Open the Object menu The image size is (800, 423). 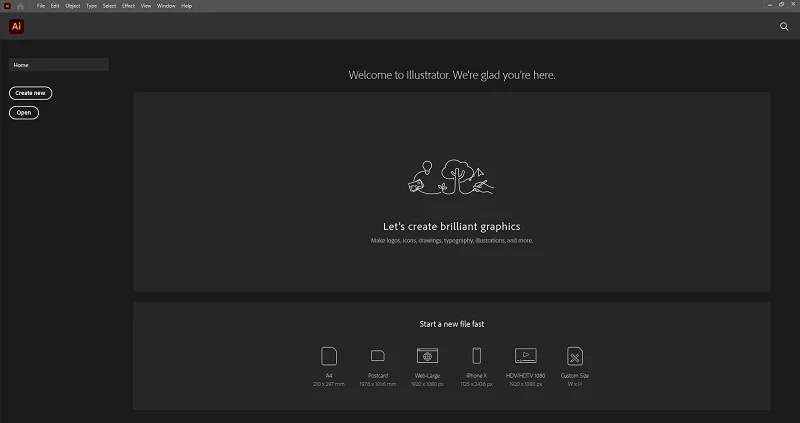point(72,6)
